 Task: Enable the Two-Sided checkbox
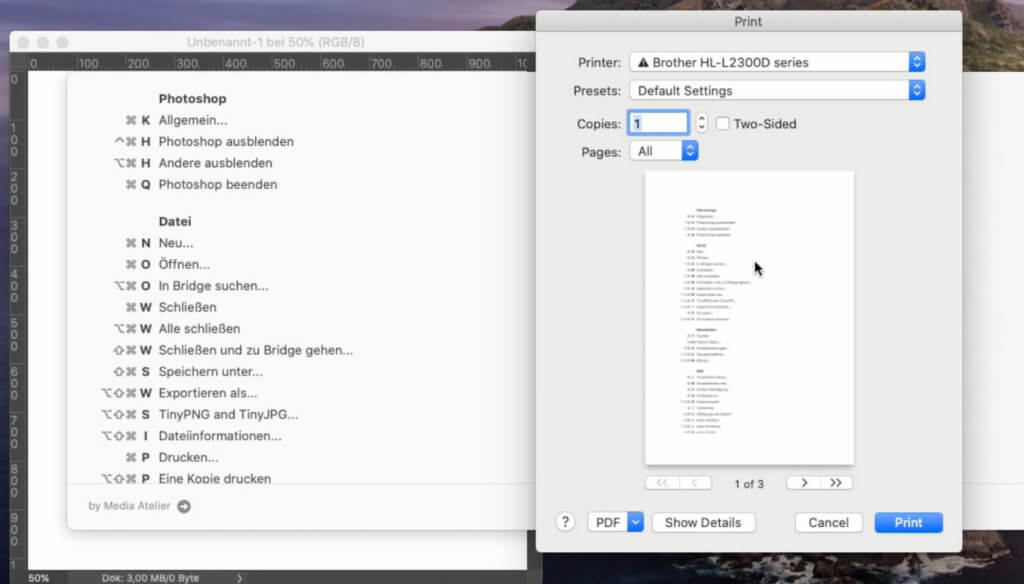[x=722, y=123]
